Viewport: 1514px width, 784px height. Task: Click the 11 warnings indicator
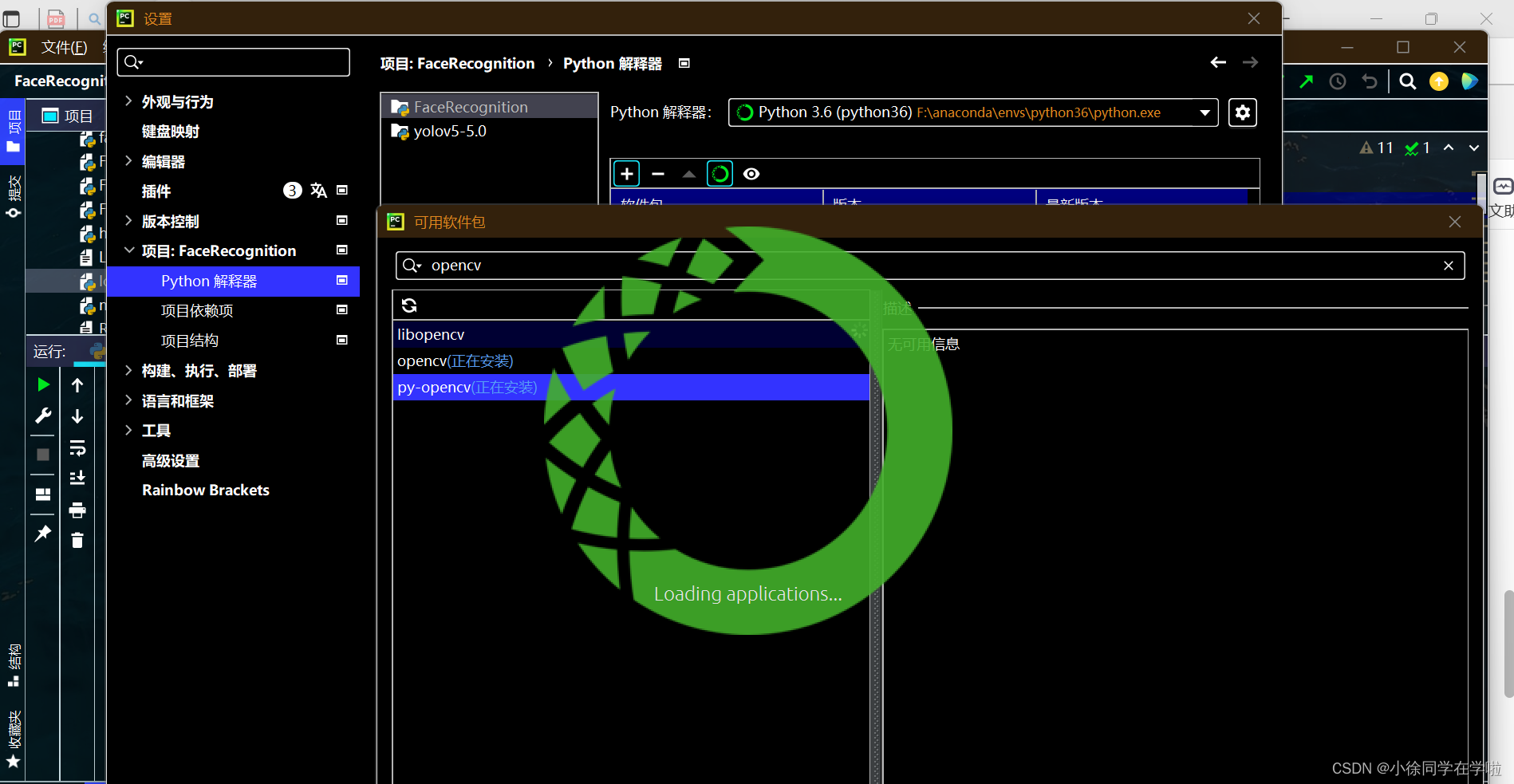tap(1377, 148)
